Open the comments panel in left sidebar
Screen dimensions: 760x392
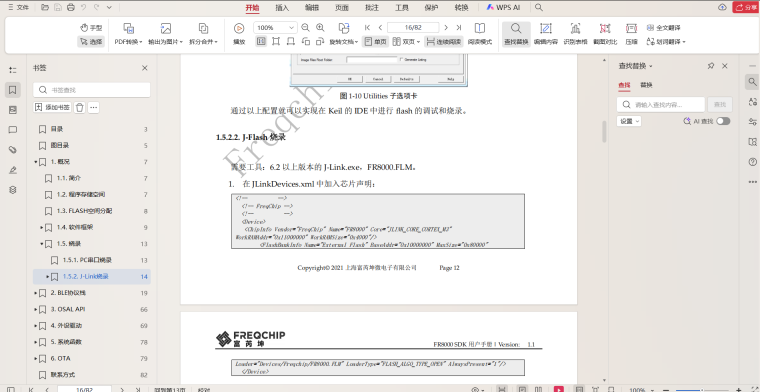click(x=13, y=130)
